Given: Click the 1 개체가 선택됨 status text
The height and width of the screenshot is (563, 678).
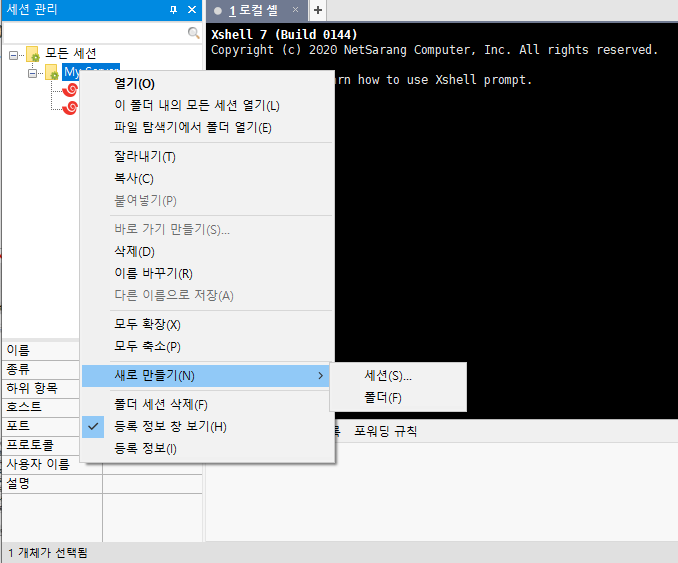Looking at the screenshot, I should pyautogui.click(x=48, y=553).
